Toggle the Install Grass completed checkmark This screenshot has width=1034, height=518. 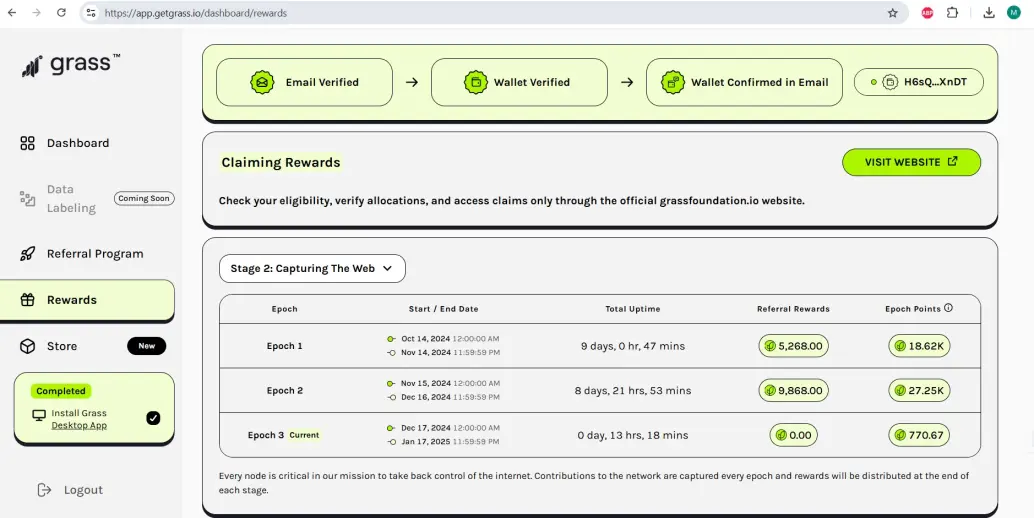pyautogui.click(x=153, y=418)
